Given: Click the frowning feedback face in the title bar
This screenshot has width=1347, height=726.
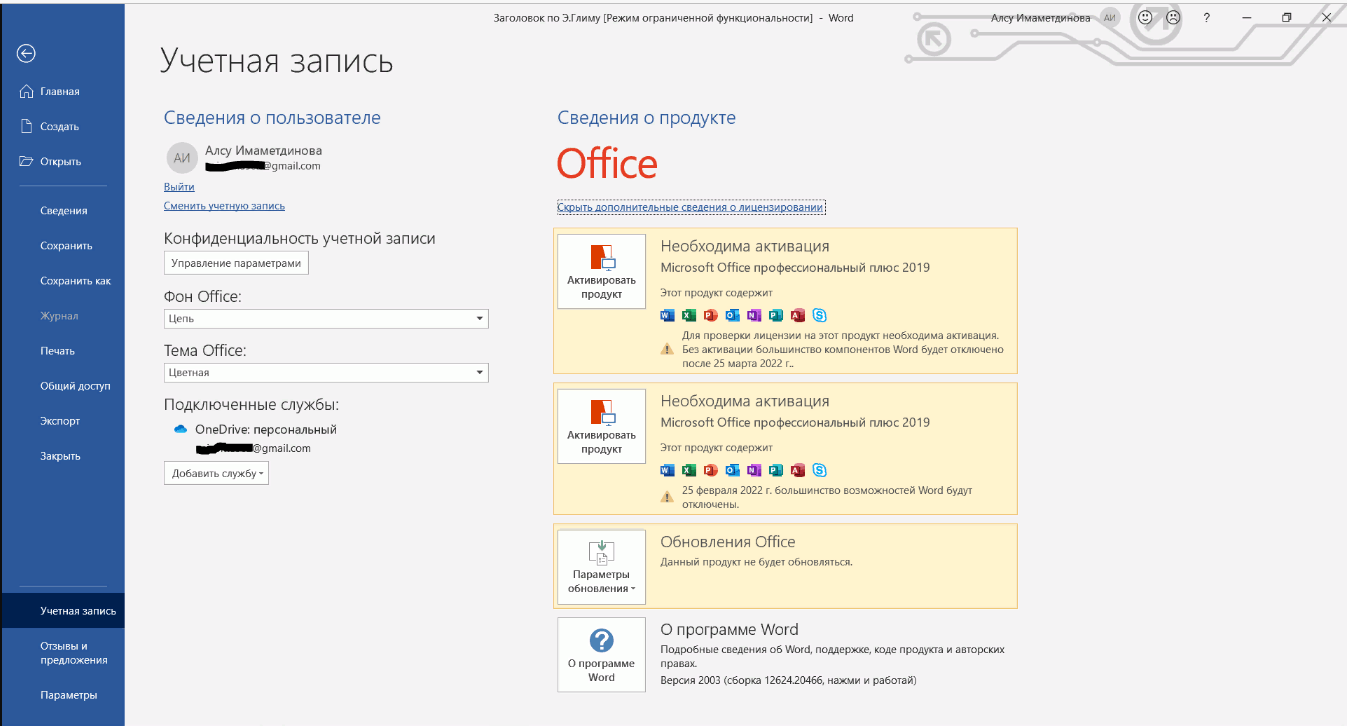Looking at the screenshot, I should pyautogui.click(x=1173, y=17).
